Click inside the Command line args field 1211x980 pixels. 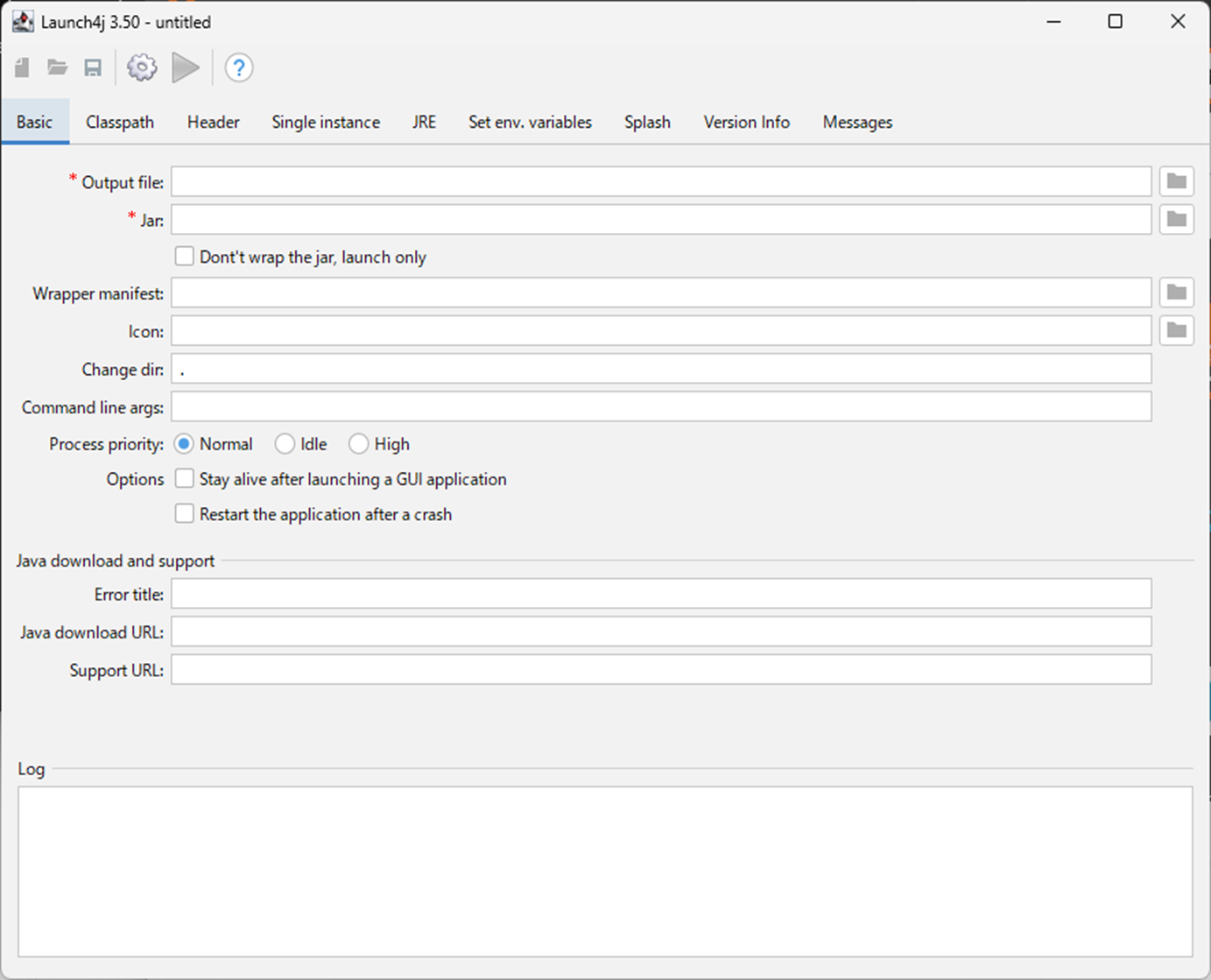[661, 406]
